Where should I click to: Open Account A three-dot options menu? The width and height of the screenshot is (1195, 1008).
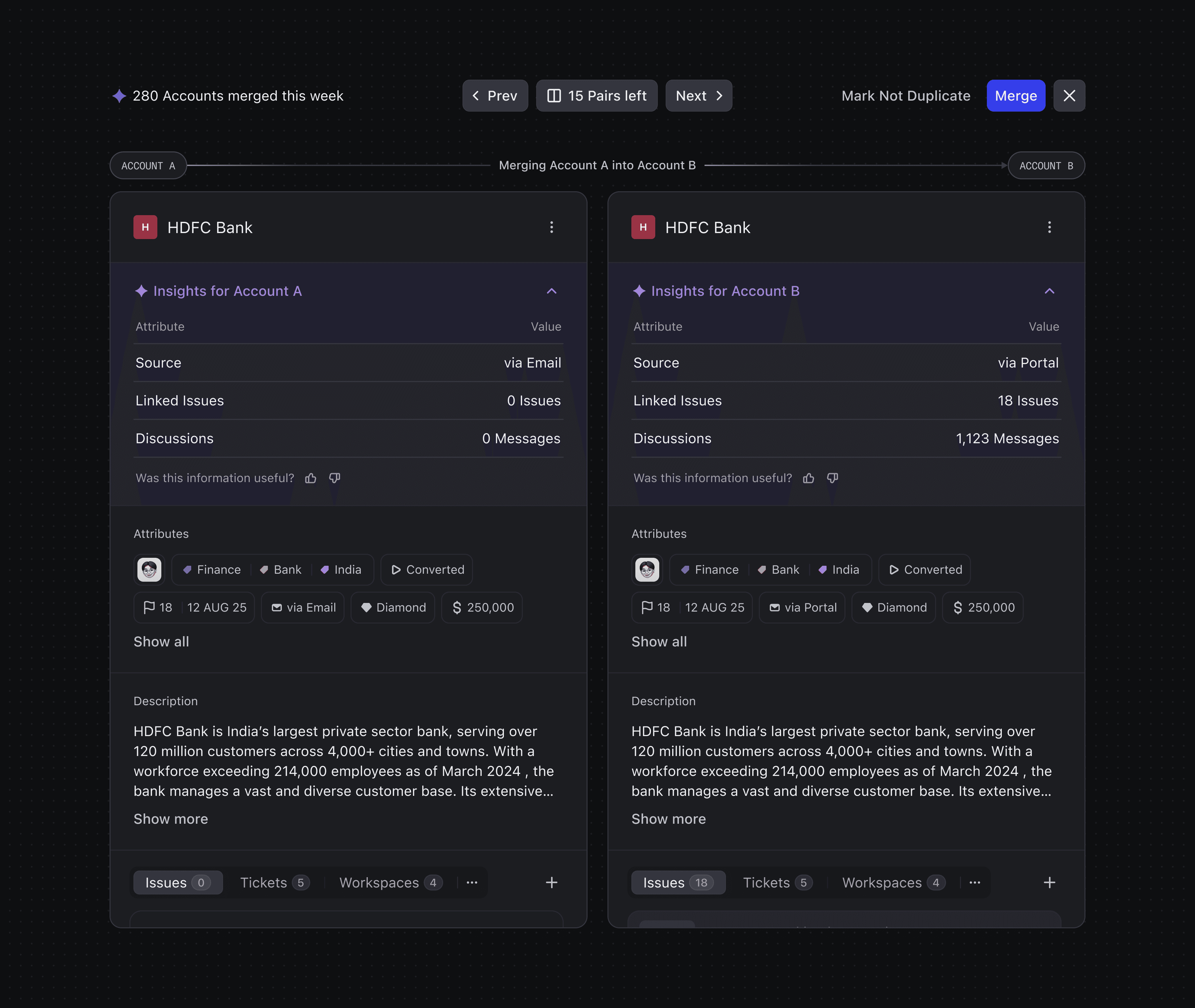pos(551,227)
